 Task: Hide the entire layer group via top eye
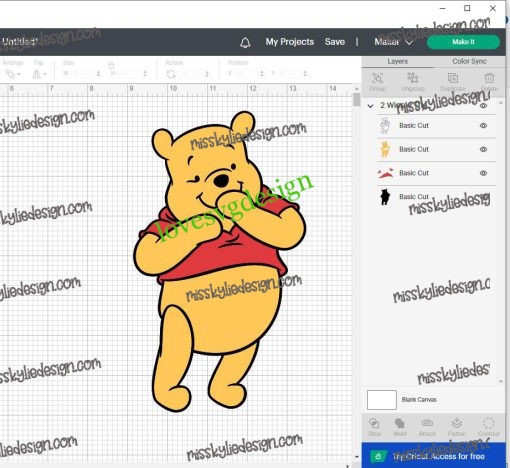[483, 106]
